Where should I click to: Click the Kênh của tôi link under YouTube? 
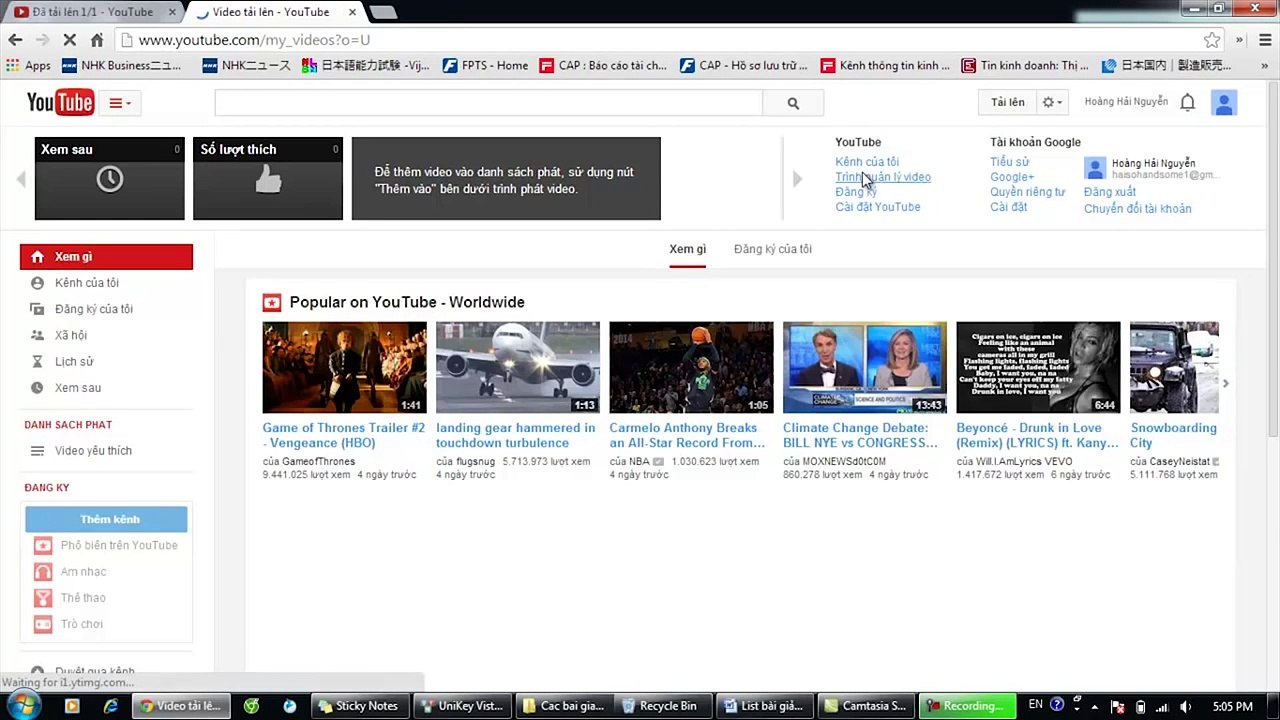coord(867,161)
